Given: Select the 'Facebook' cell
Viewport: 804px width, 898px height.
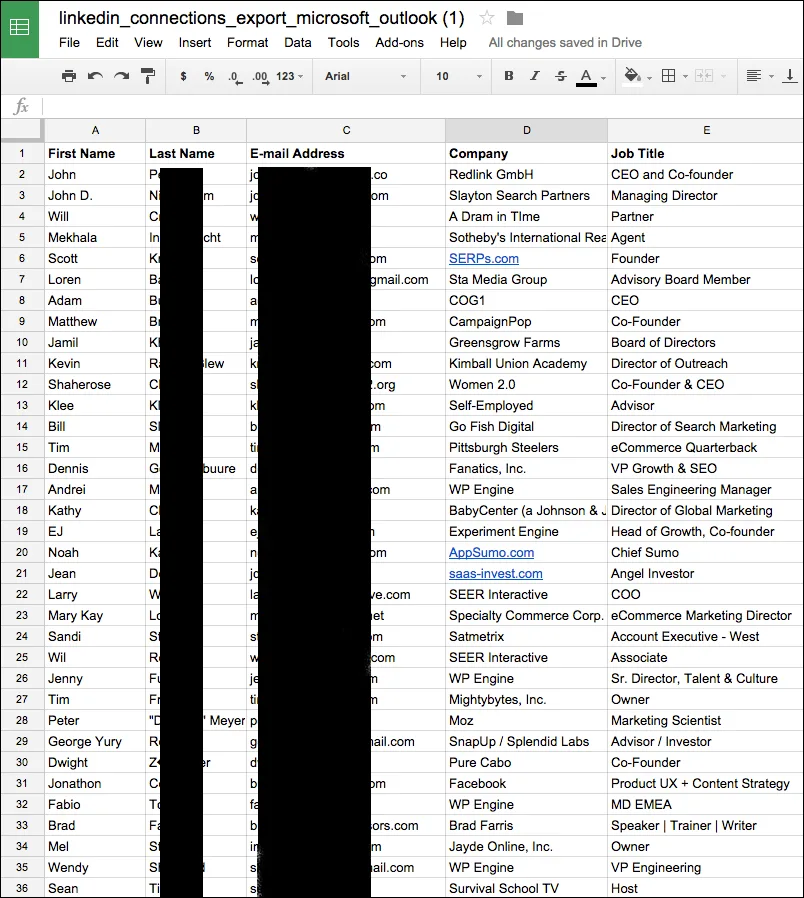Looking at the screenshot, I should point(526,783).
